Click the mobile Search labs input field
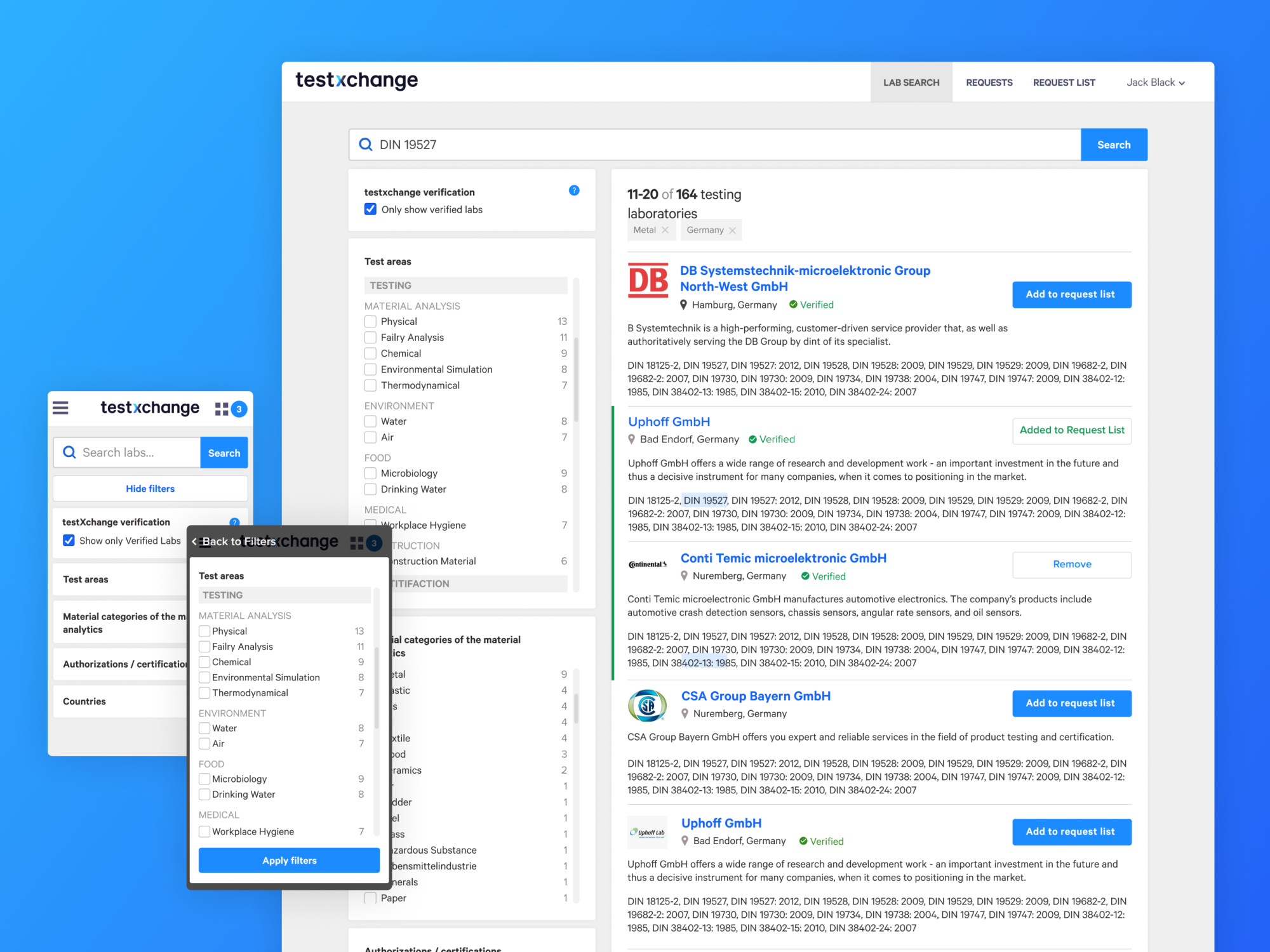This screenshot has height=952, width=1270. pyautogui.click(x=127, y=453)
